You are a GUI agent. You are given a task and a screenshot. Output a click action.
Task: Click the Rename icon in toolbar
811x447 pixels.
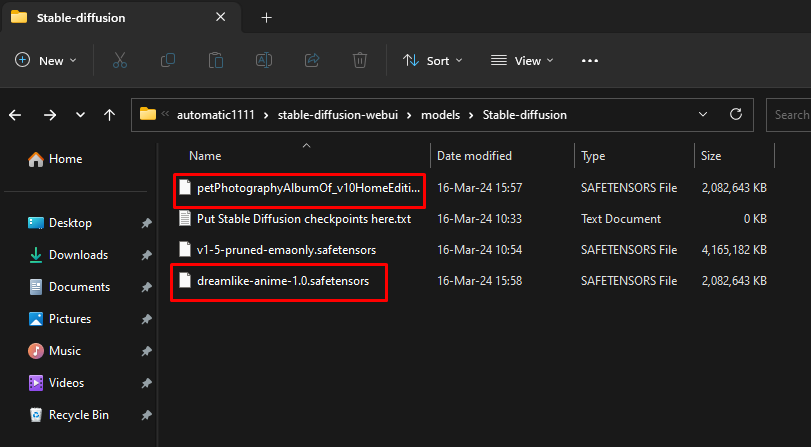point(264,61)
